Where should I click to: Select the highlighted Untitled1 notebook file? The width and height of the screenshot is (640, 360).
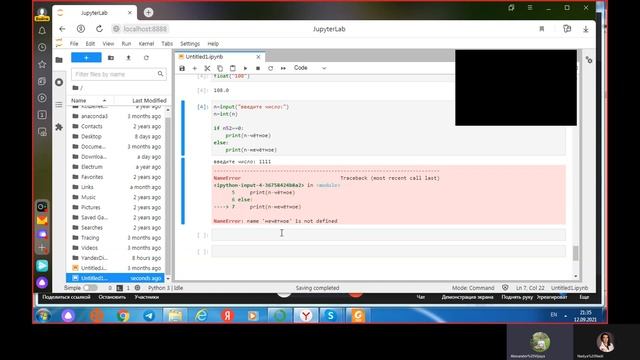pos(116,278)
